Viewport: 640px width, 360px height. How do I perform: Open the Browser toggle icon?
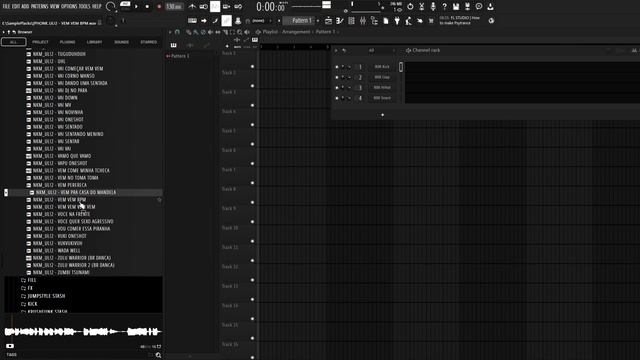pos(374,20)
